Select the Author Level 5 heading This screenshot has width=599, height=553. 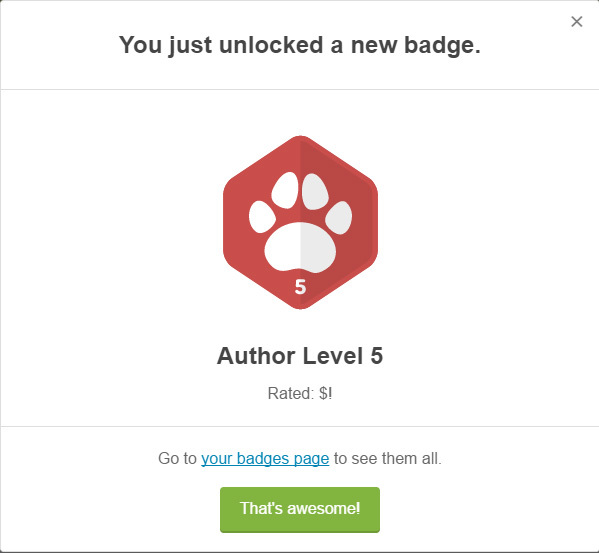pos(300,356)
